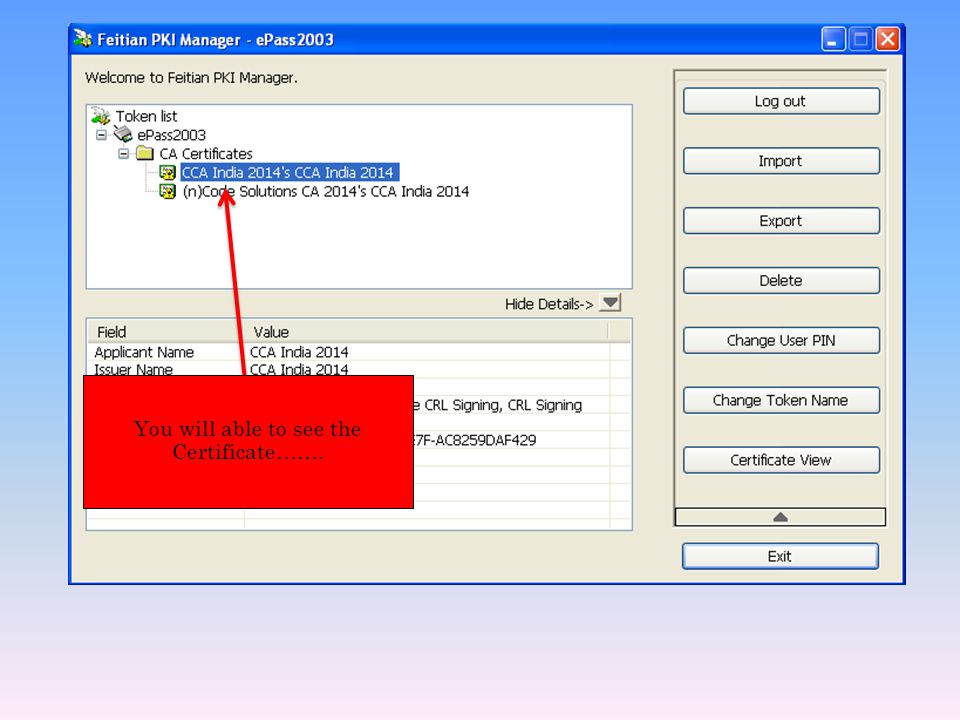The width and height of the screenshot is (960, 720).
Task: Select the ePass2003 token device icon
Action: click(122, 134)
